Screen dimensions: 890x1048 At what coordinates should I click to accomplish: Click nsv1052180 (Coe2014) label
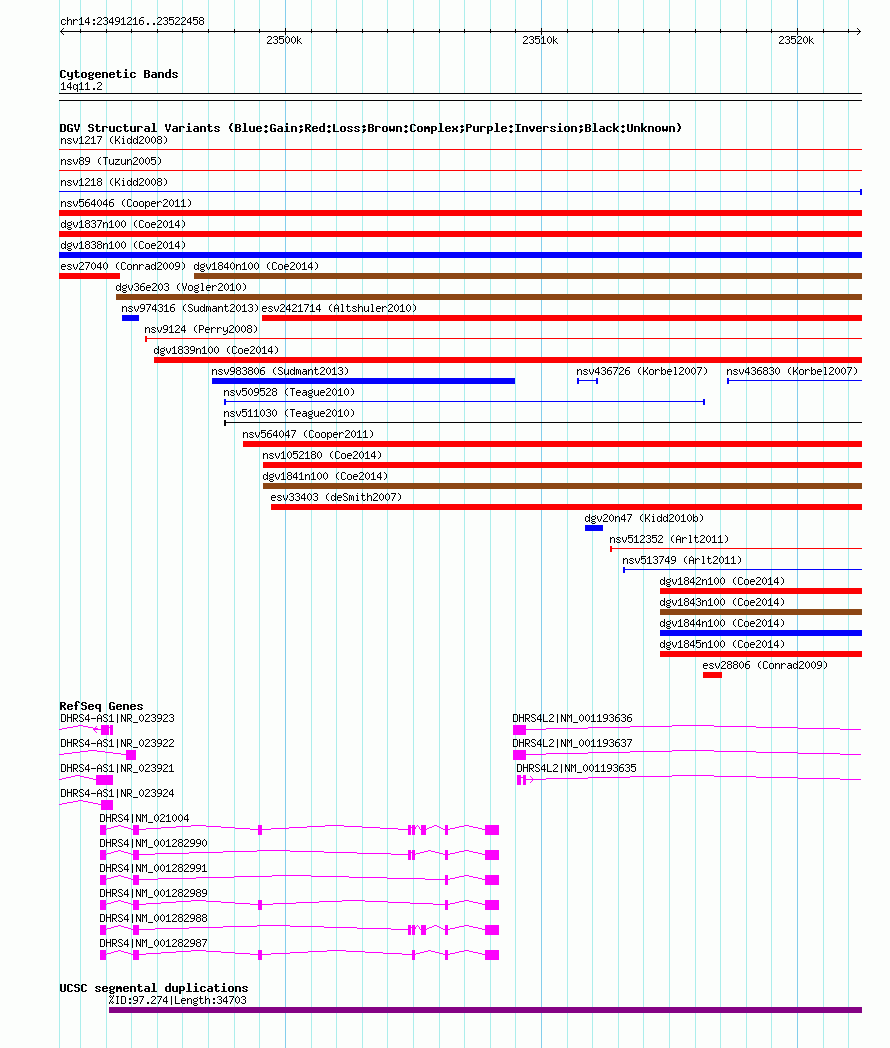[322, 455]
